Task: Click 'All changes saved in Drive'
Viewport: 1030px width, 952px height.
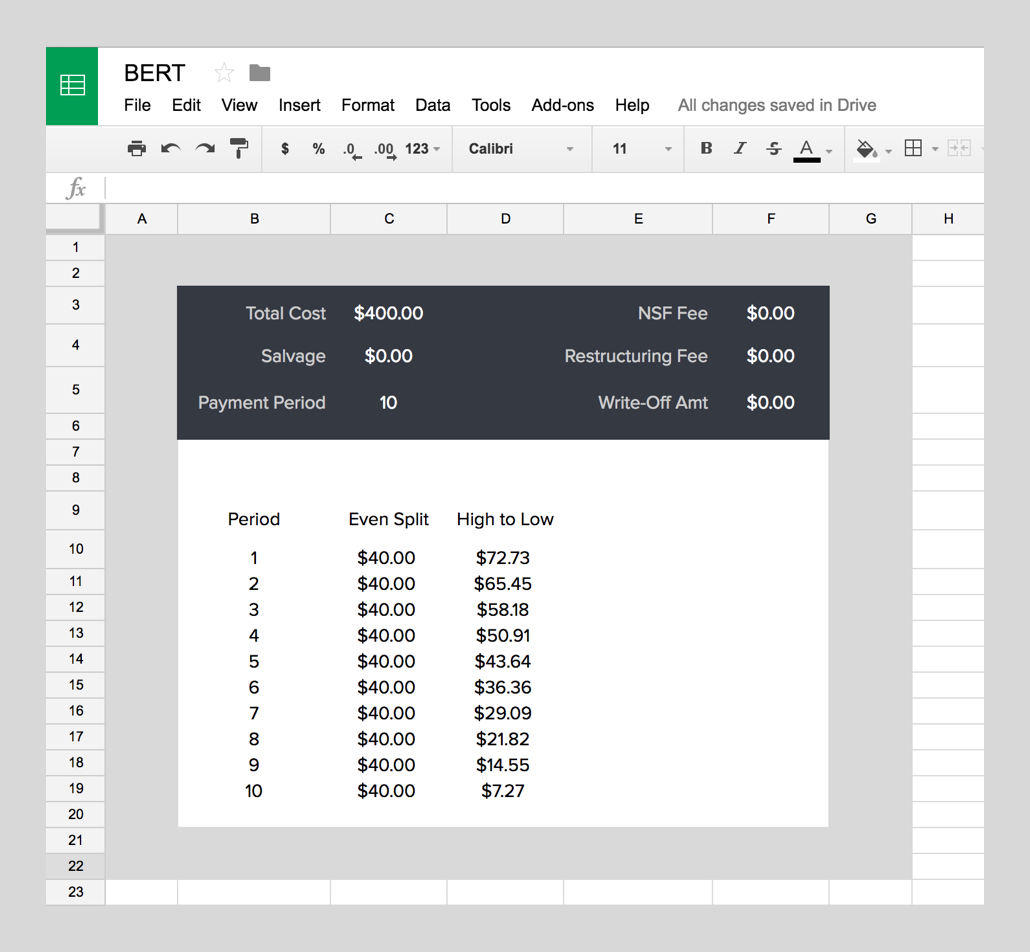Action: click(776, 105)
